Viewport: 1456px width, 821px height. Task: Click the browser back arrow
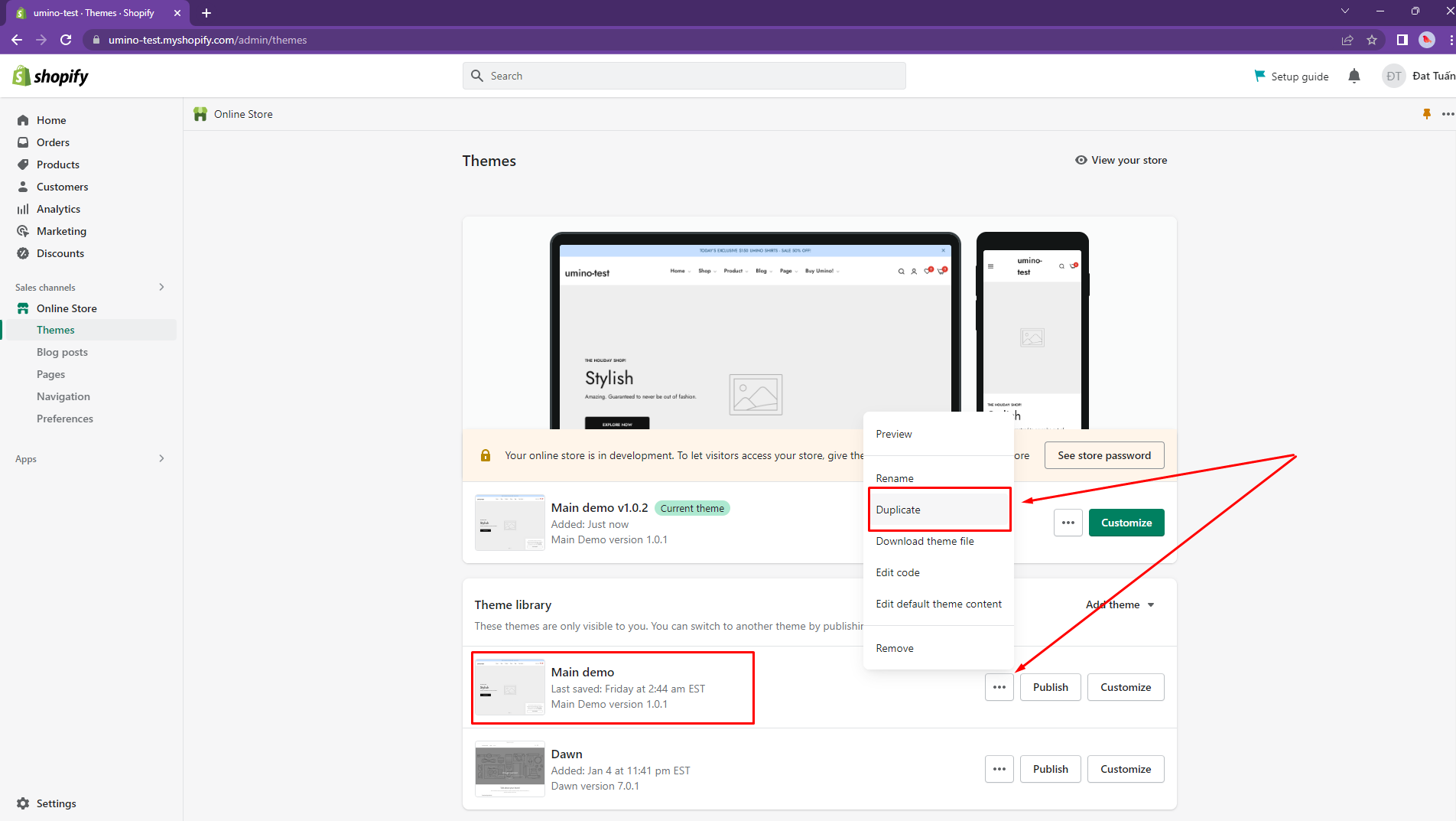click(17, 40)
